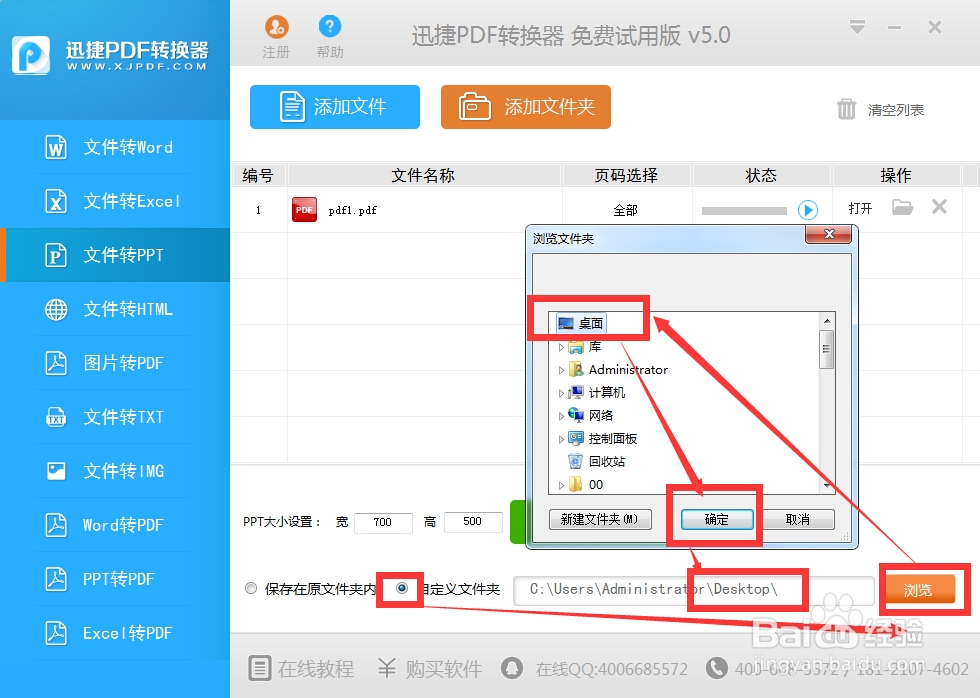This screenshot has height=698, width=980.
Task: Open the 文件转HTML section
Action: pyautogui.click(x=55, y=309)
